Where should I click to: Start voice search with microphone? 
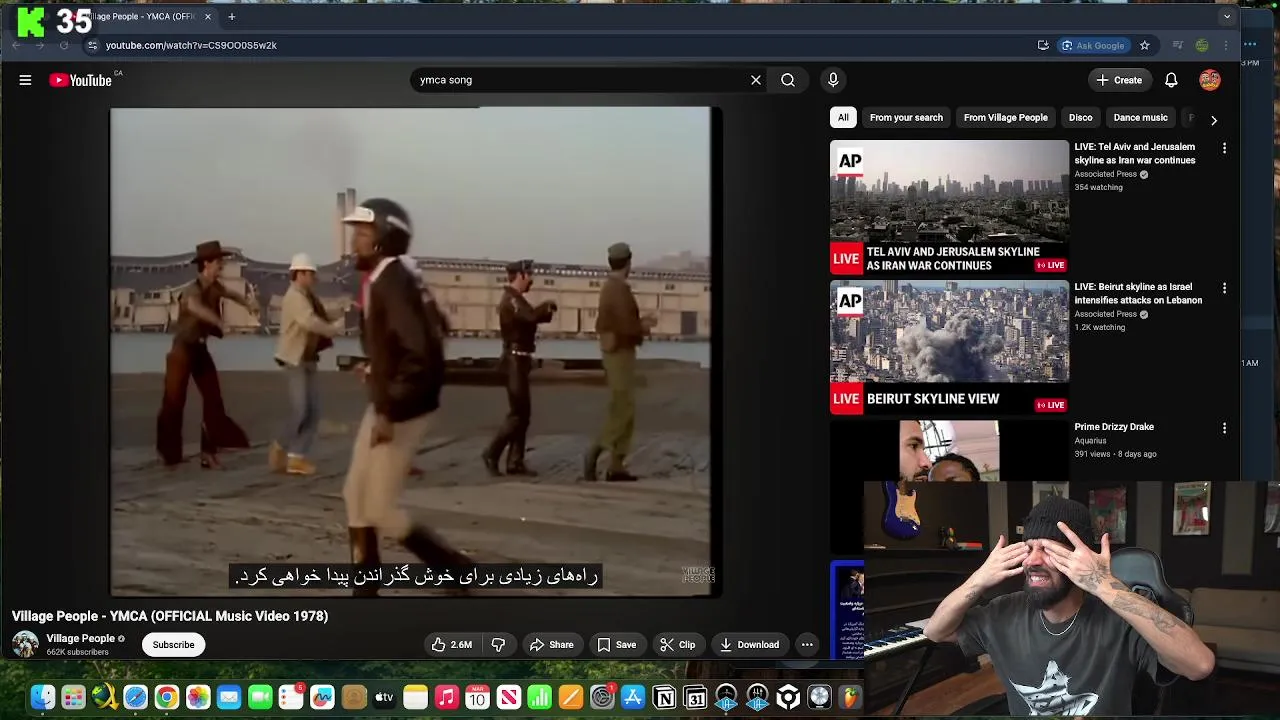click(x=833, y=80)
